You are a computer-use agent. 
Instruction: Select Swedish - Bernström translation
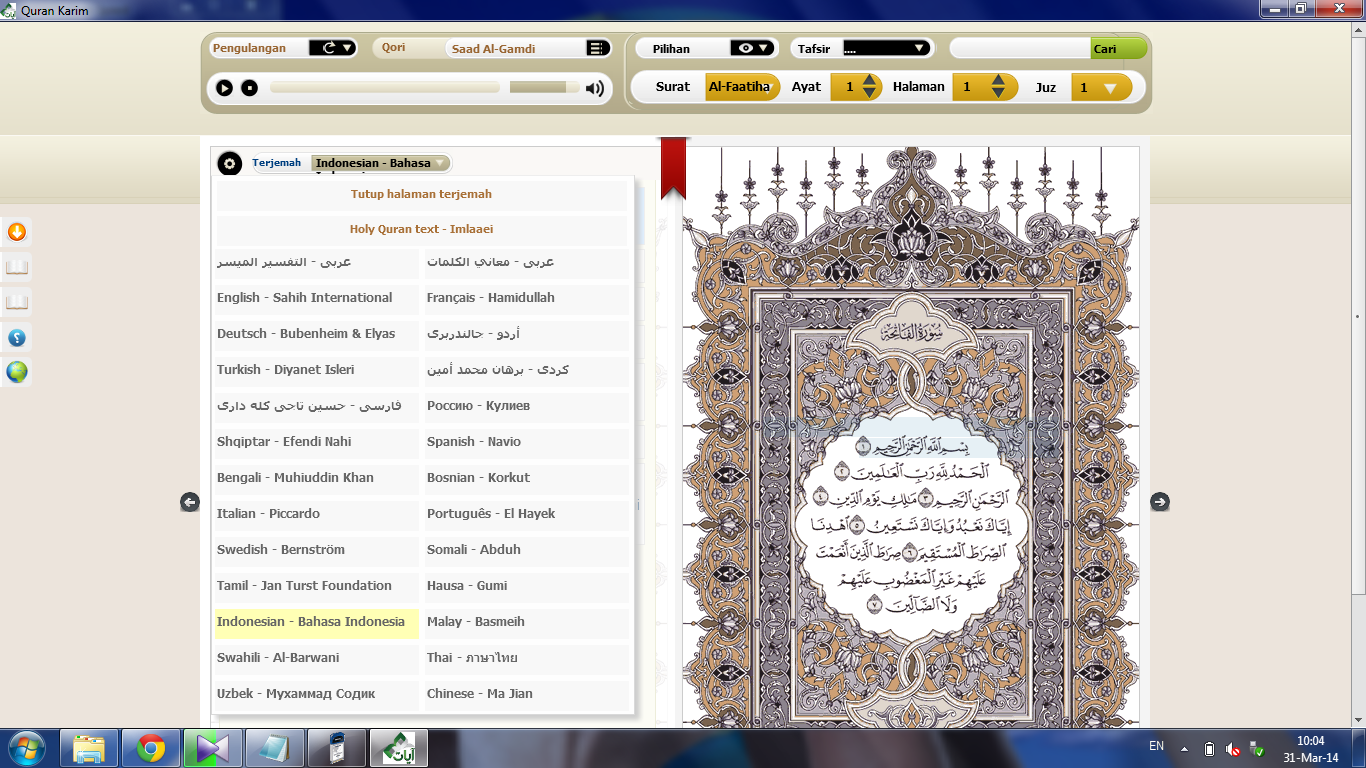click(x=317, y=550)
